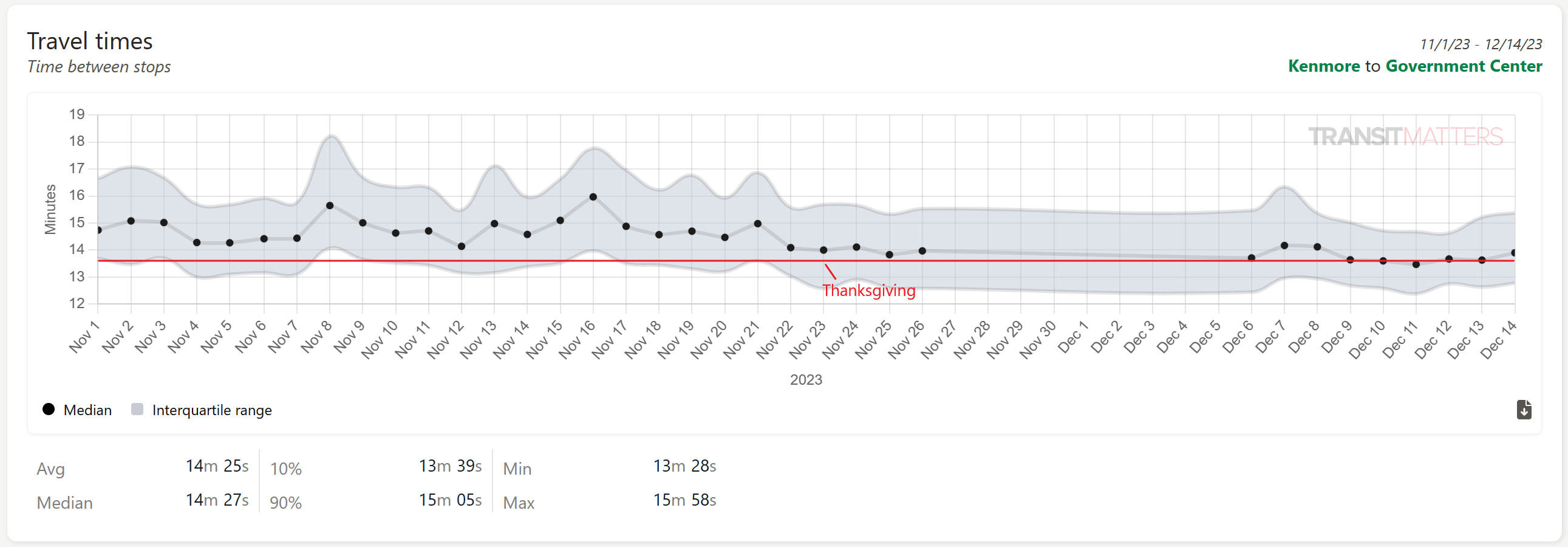Click the 11/1/23 - 12/14/23 date range
Screen dimensions: 1568x547
(x=1481, y=44)
